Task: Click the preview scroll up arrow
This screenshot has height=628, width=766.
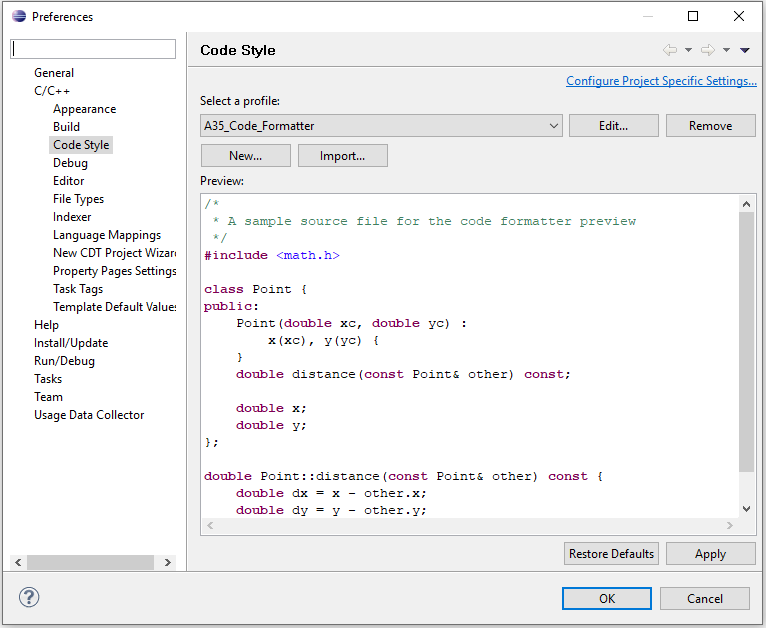Action: 746,204
